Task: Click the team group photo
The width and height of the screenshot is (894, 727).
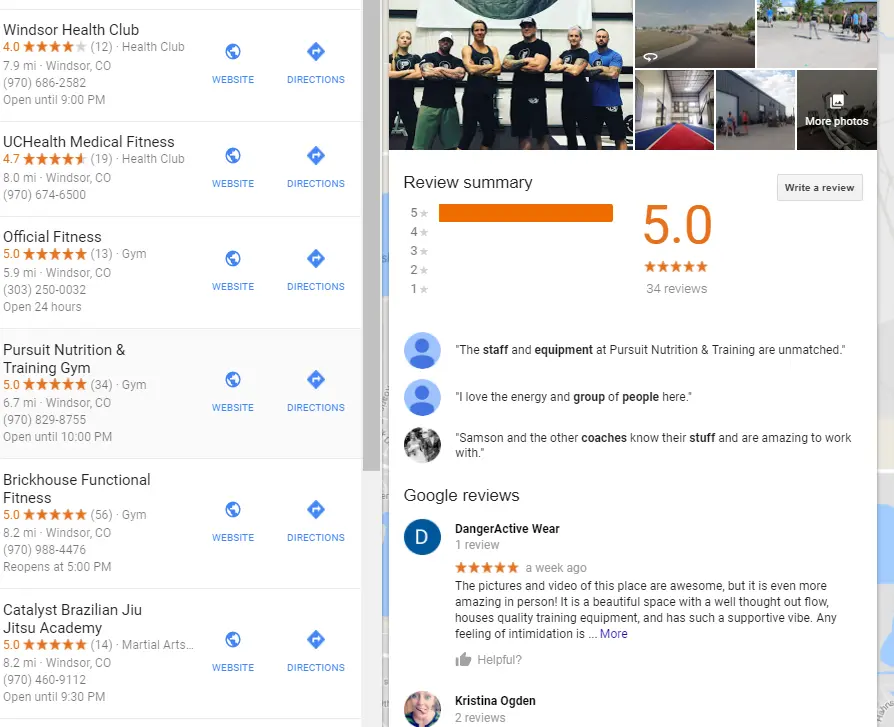Action: click(511, 75)
